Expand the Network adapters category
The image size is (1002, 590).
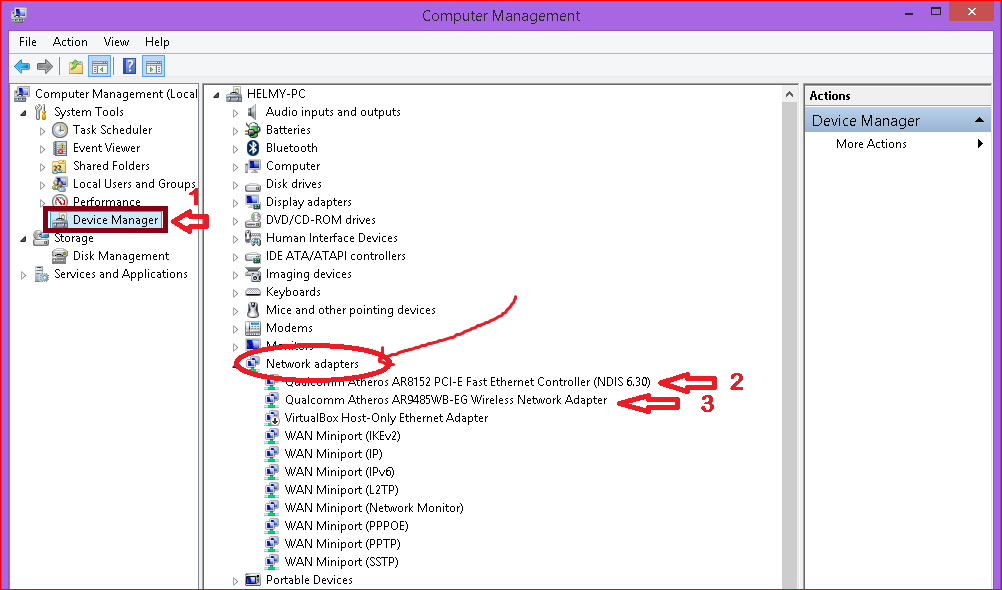(234, 363)
